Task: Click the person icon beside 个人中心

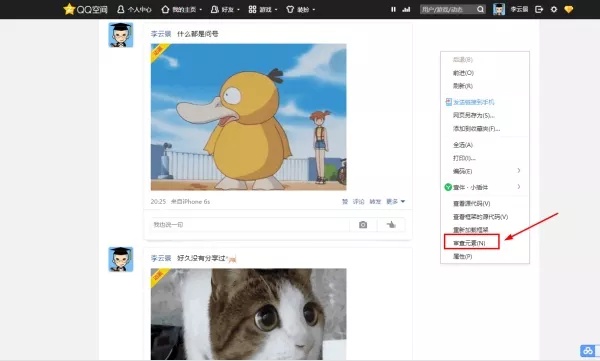Action: pyautogui.click(x=121, y=9)
